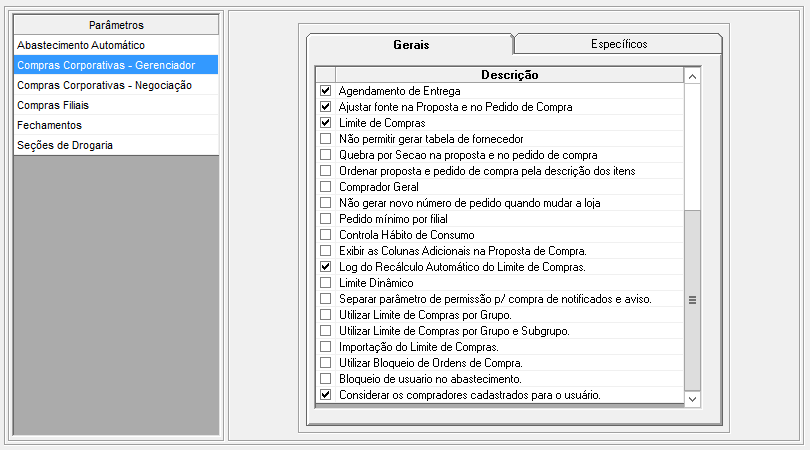Click the Descrição column header
This screenshot has height=450, width=810.
509,75
